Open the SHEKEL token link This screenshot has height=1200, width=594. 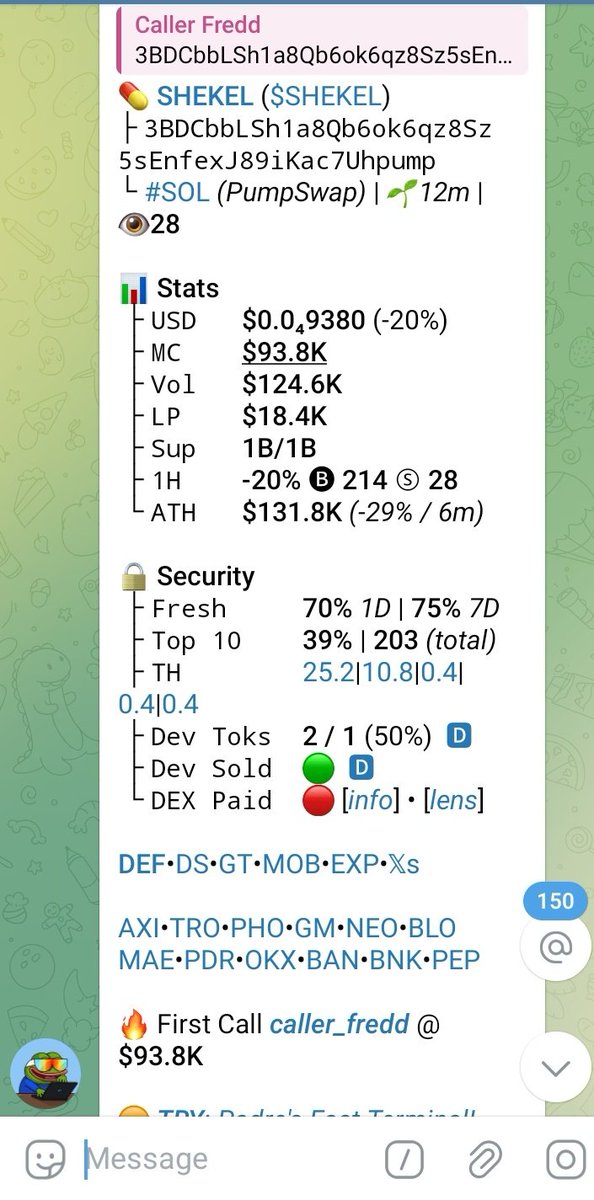click(x=205, y=97)
